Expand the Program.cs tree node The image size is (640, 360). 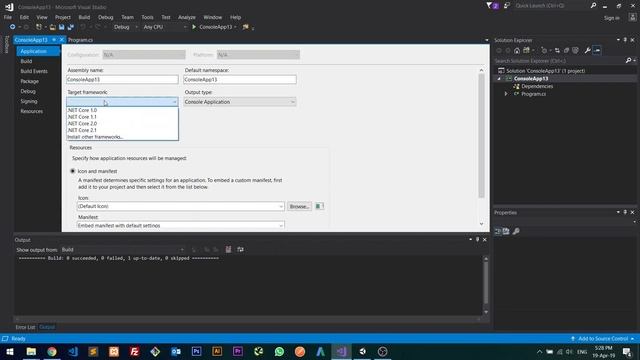click(x=506, y=94)
